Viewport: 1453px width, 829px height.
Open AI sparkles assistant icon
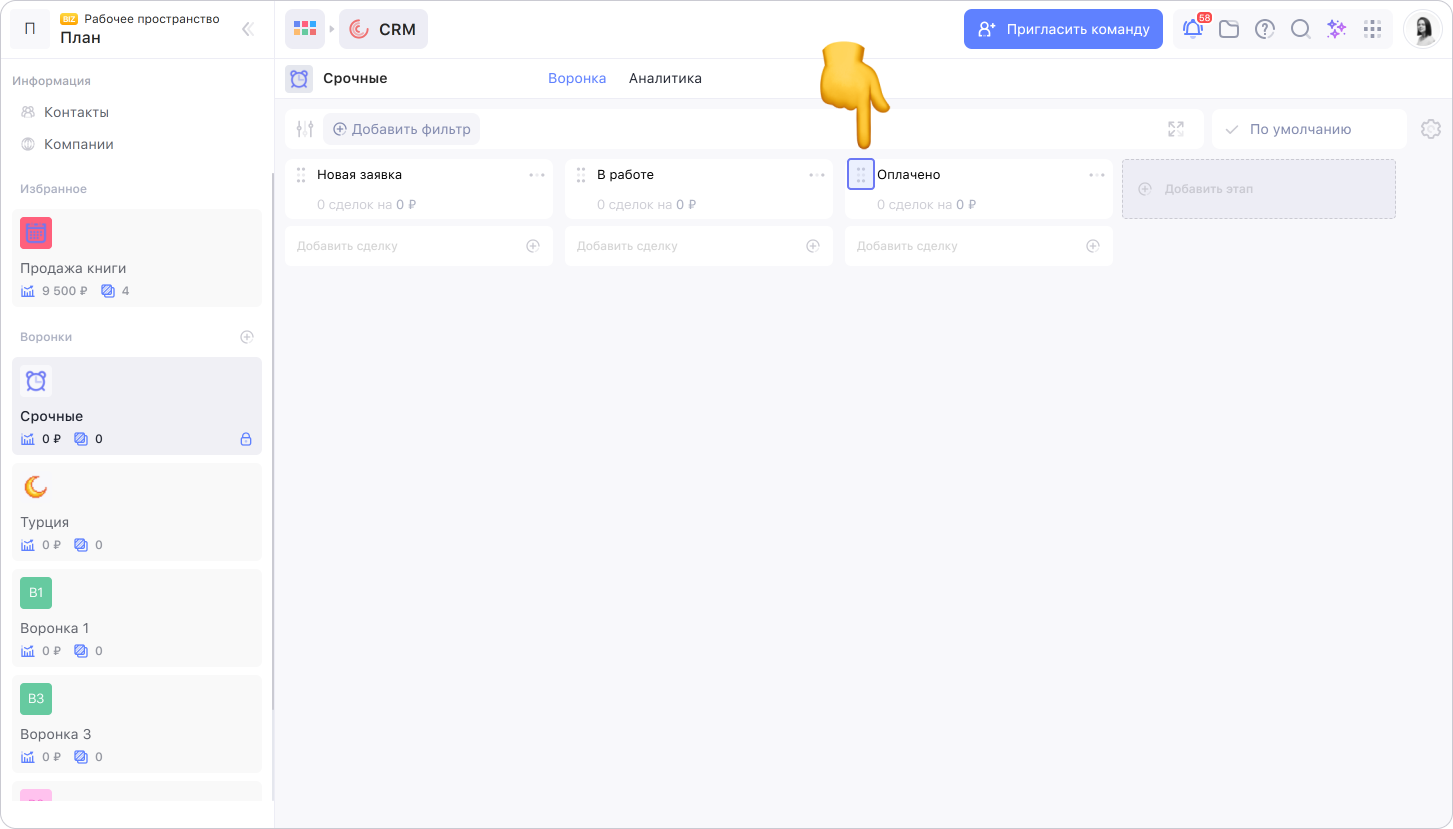click(x=1336, y=29)
